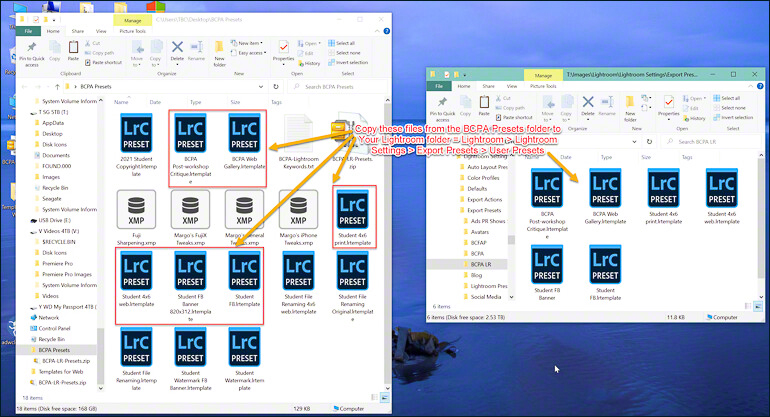Click Delete in right window ribbon
Image resolution: width=770 pixels, height=417 pixels.
coord(588,106)
